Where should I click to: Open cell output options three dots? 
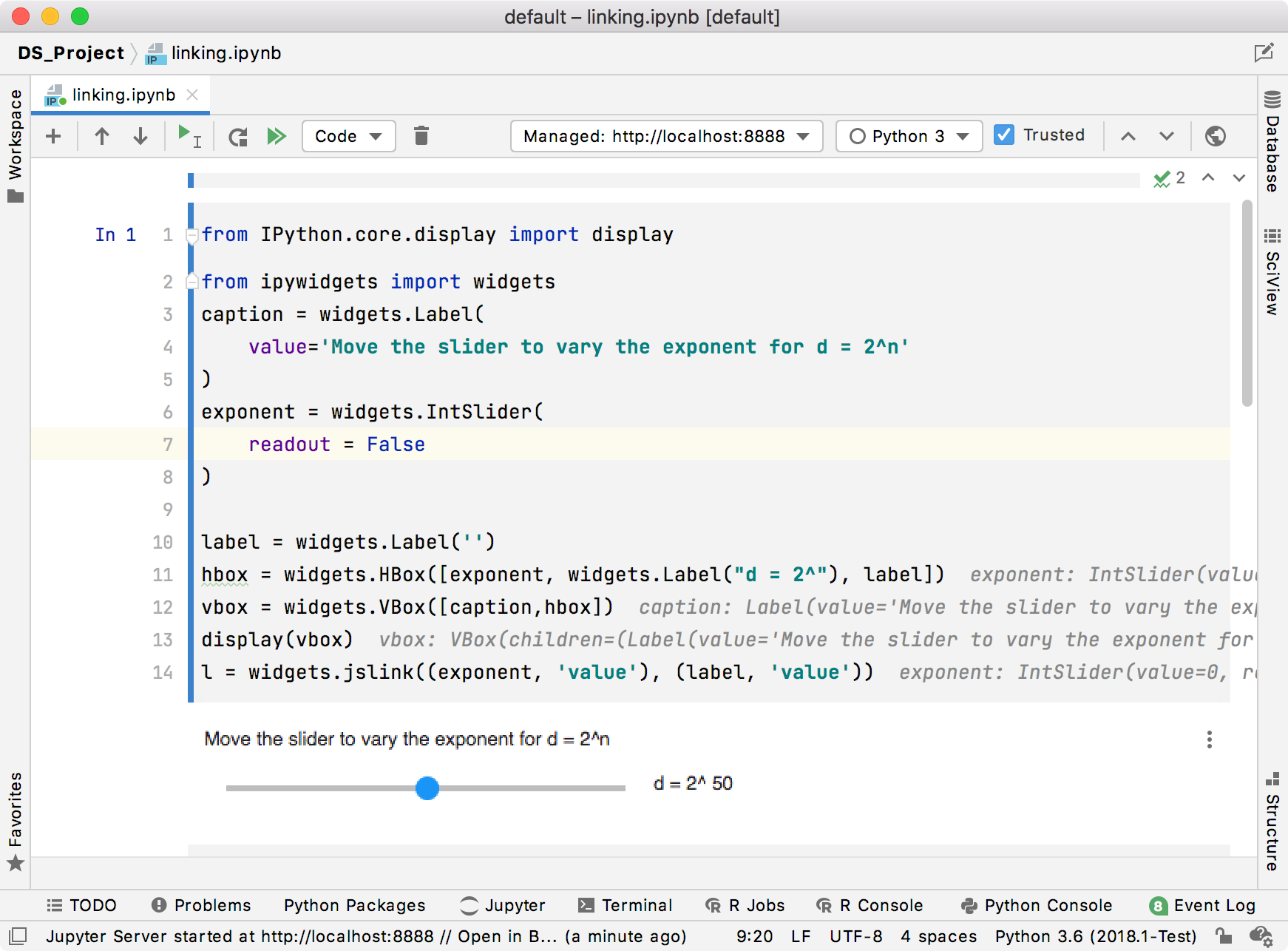coord(1210,740)
